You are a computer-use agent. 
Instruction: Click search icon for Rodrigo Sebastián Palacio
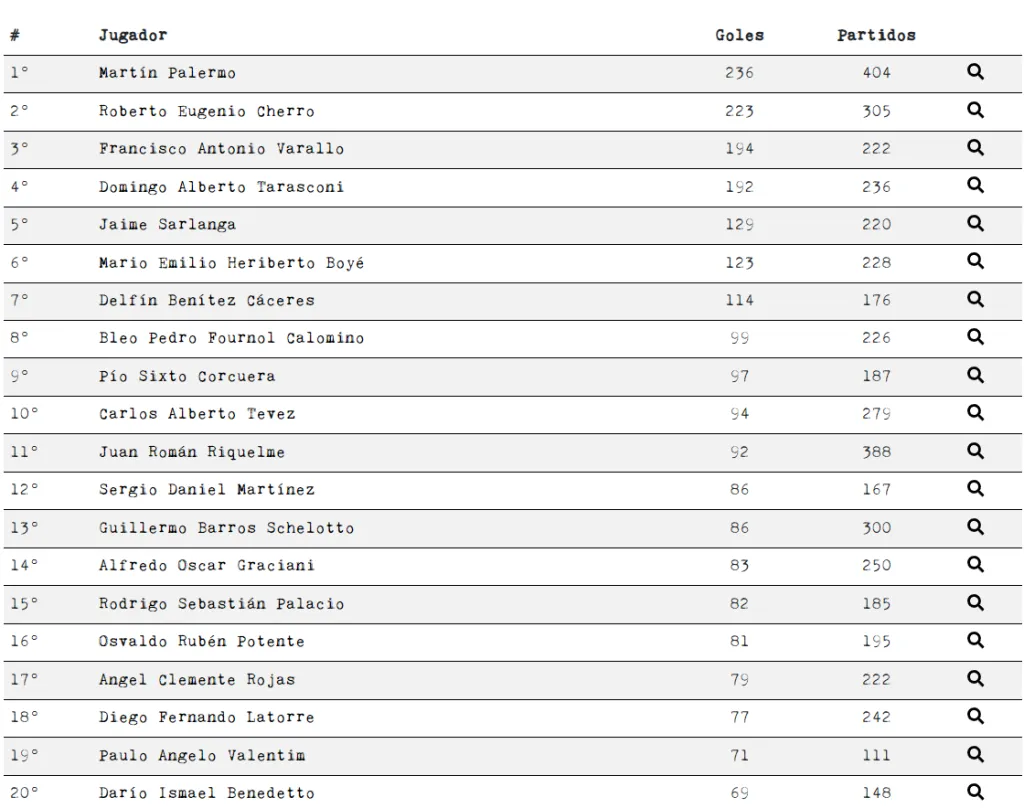pos(975,602)
